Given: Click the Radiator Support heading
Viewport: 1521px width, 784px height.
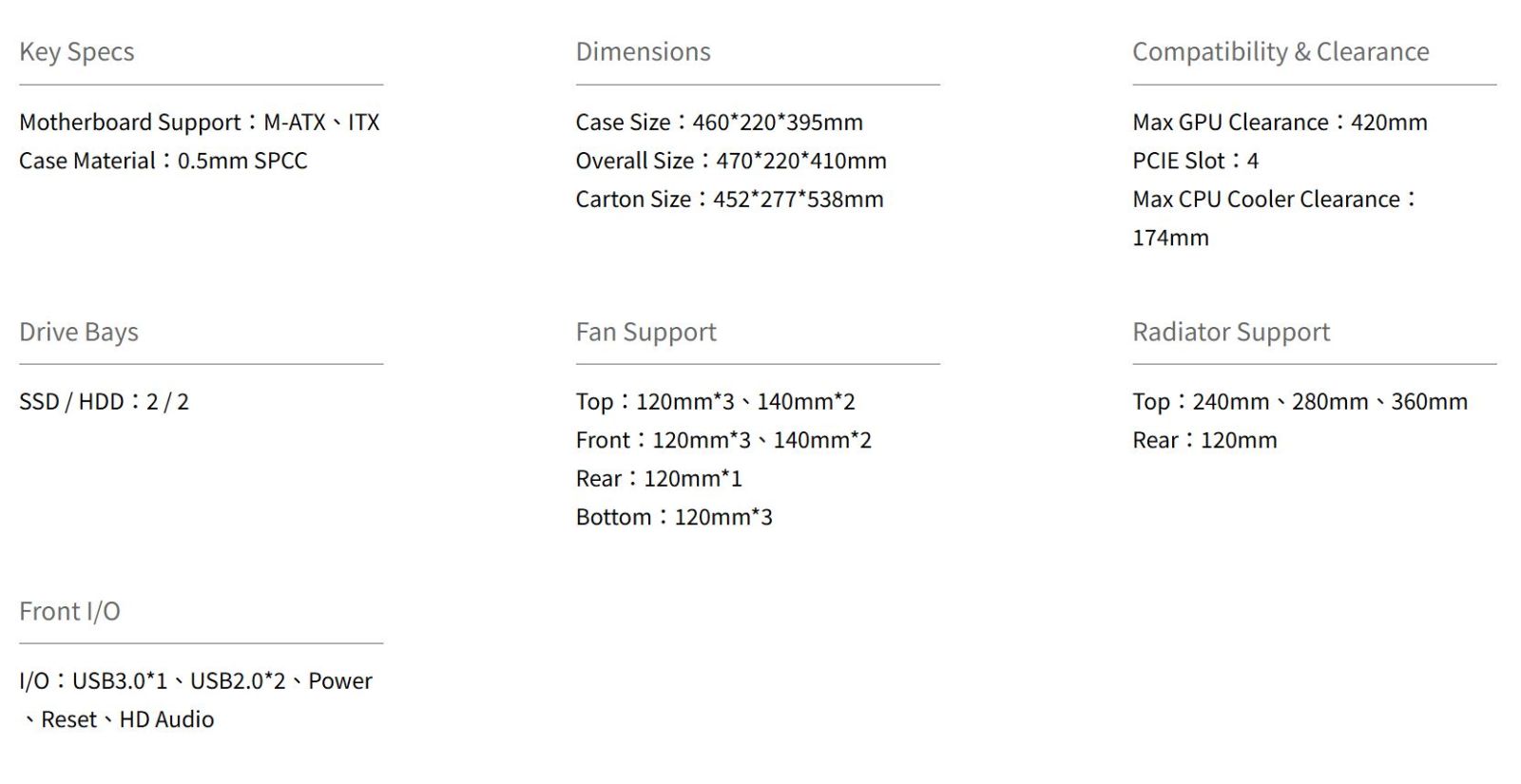Looking at the screenshot, I should click(1230, 332).
